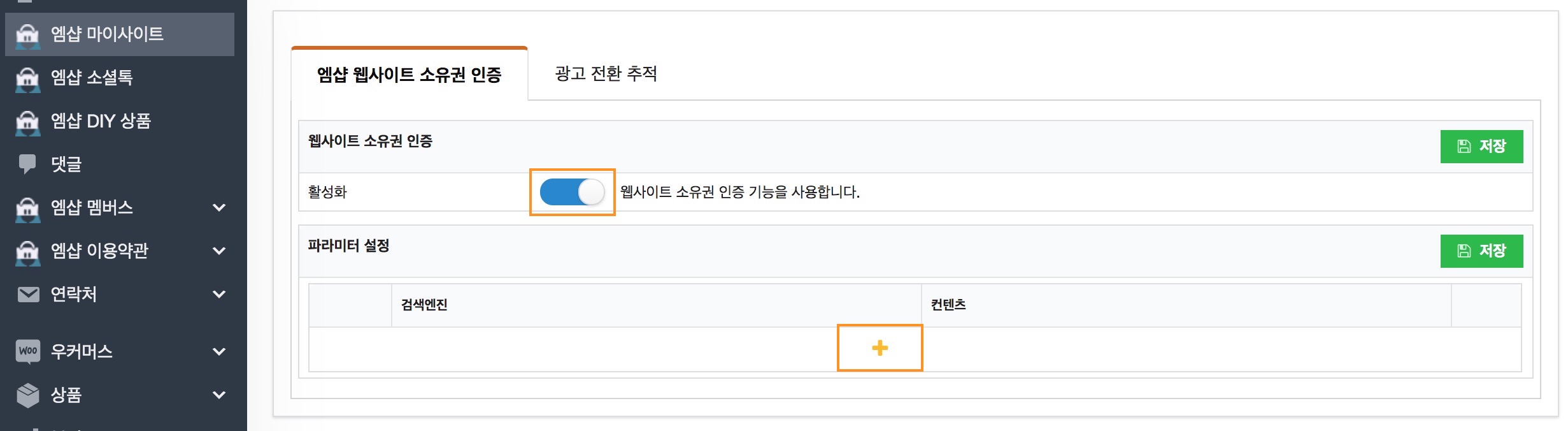Open 엠샵 소셜톡 menu item
Viewport: 1568px width, 431px height.
point(92,78)
